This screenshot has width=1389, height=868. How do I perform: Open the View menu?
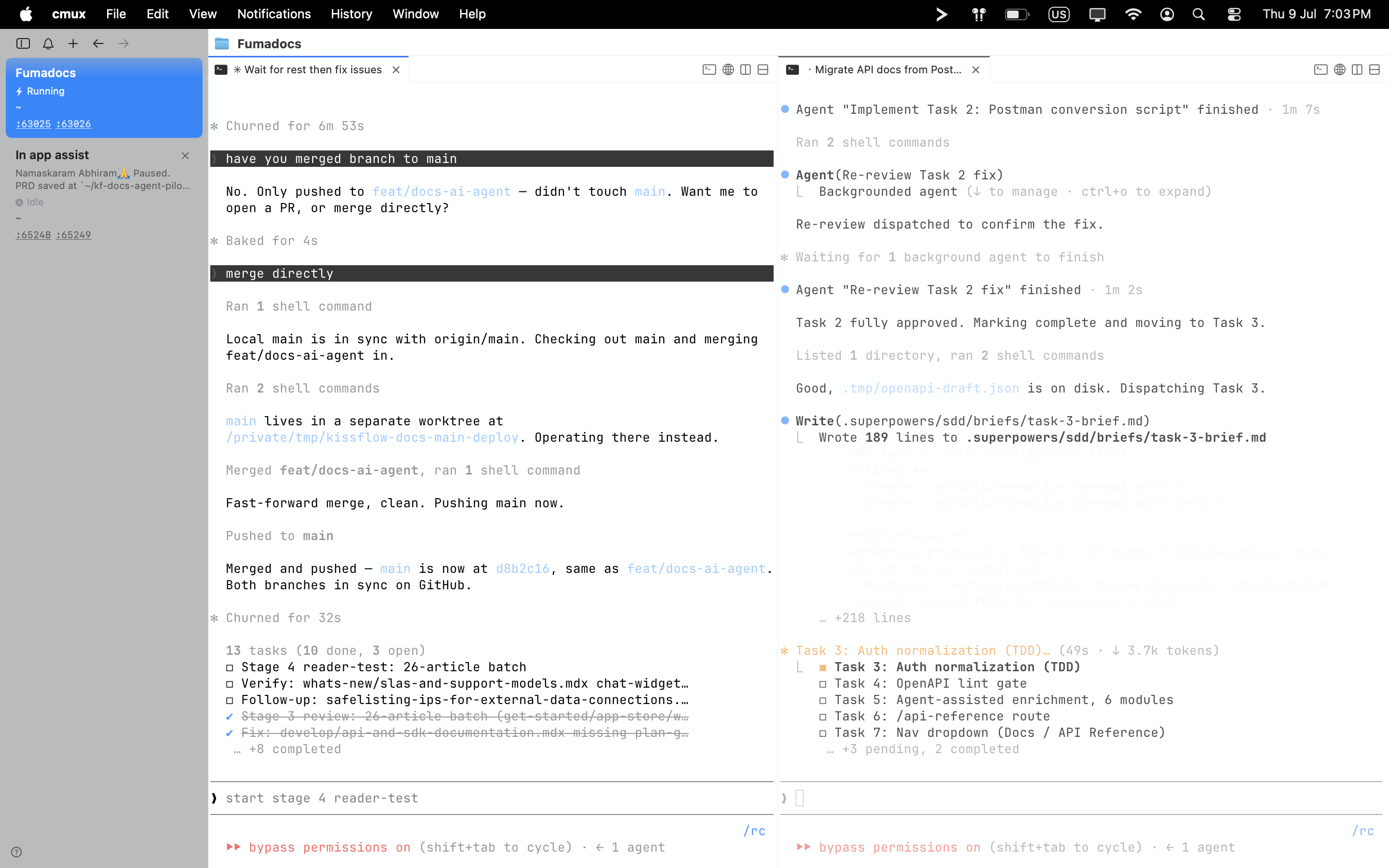[x=203, y=14]
